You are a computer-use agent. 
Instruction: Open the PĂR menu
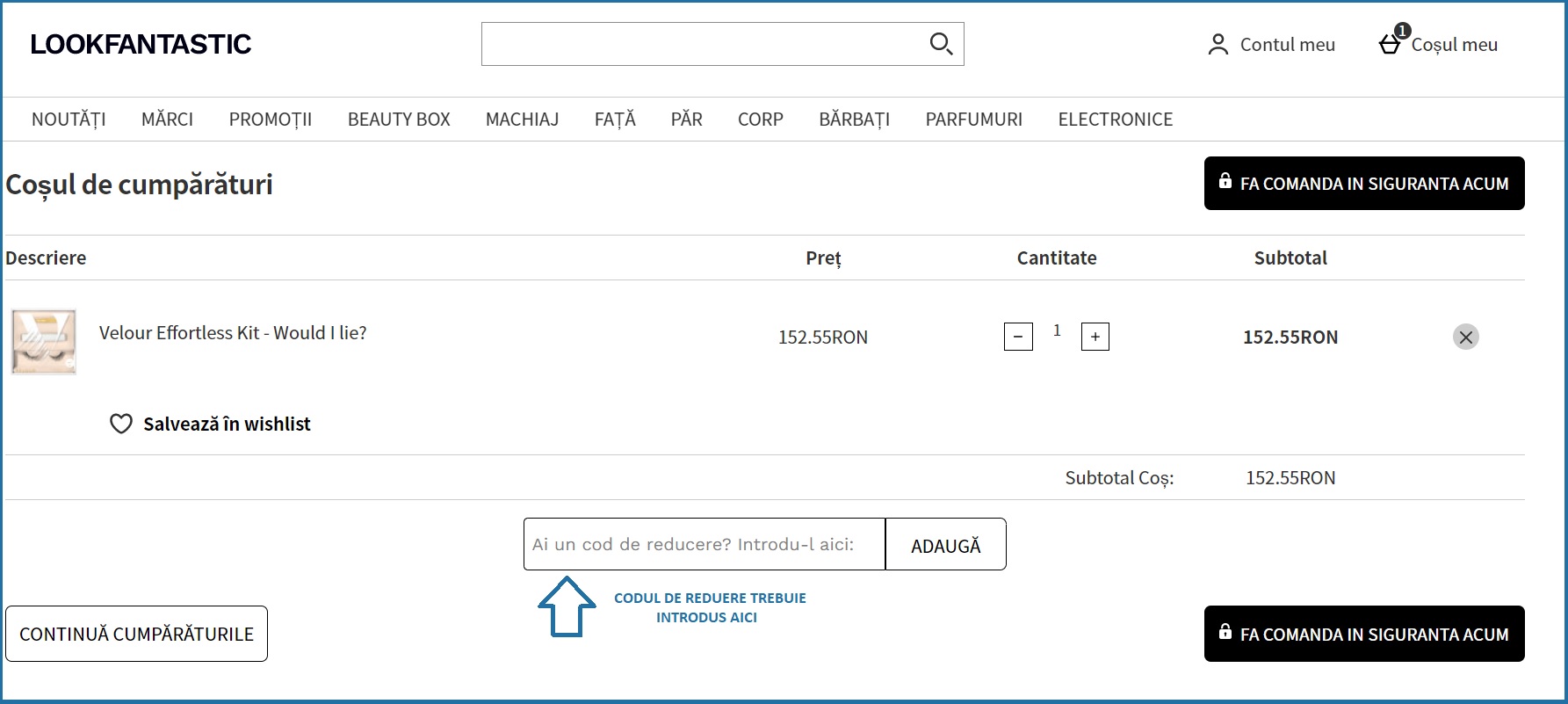pyautogui.click(x=687, y=120)
